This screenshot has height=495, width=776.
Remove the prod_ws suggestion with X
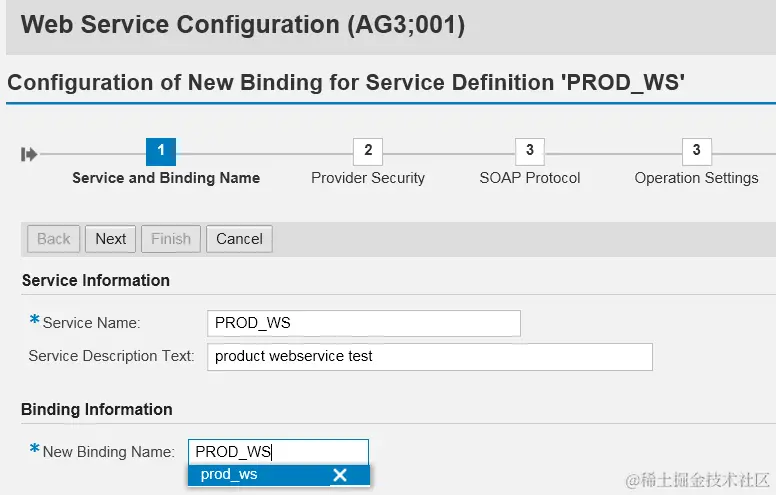(340, 475)
